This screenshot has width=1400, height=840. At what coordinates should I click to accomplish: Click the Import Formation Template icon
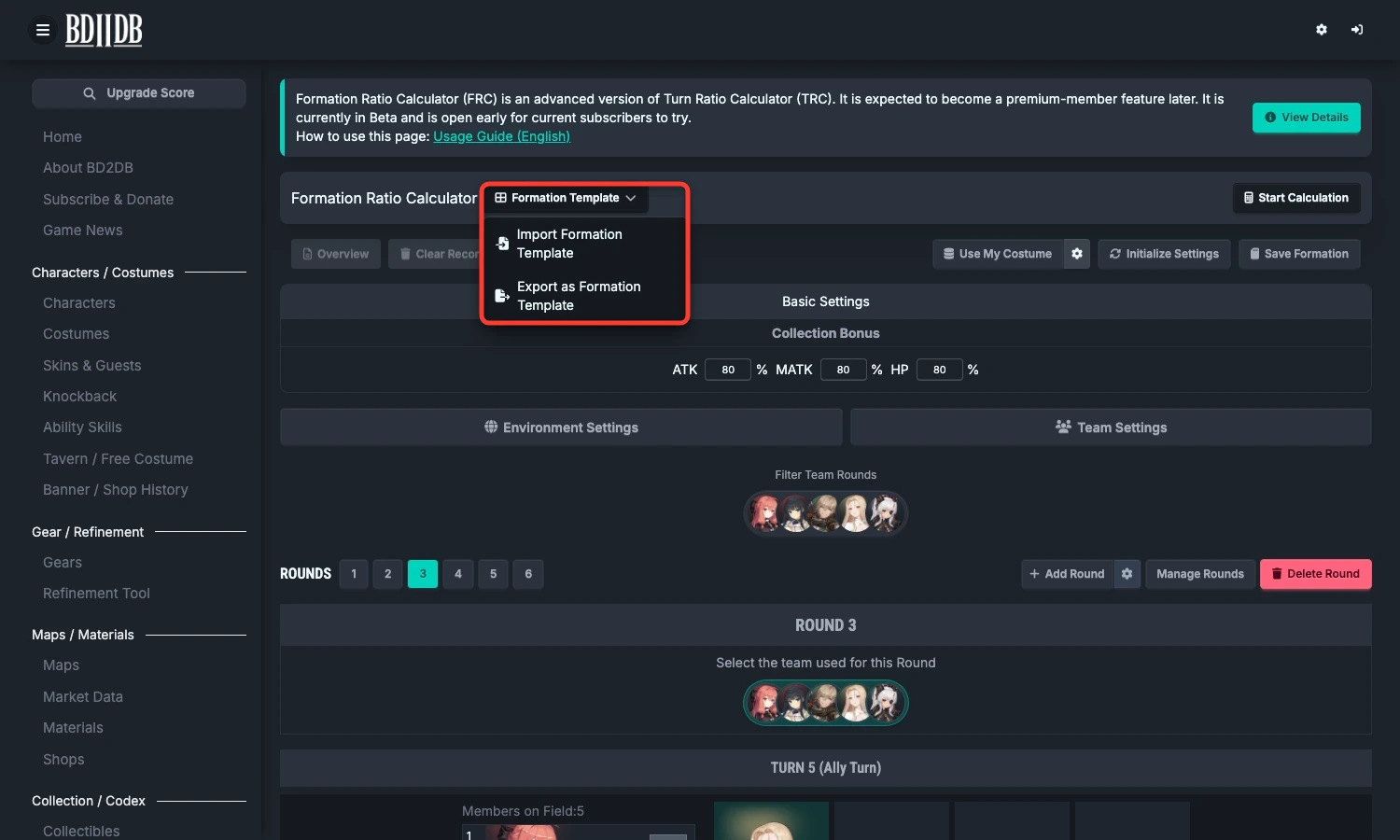click(502, 244)
